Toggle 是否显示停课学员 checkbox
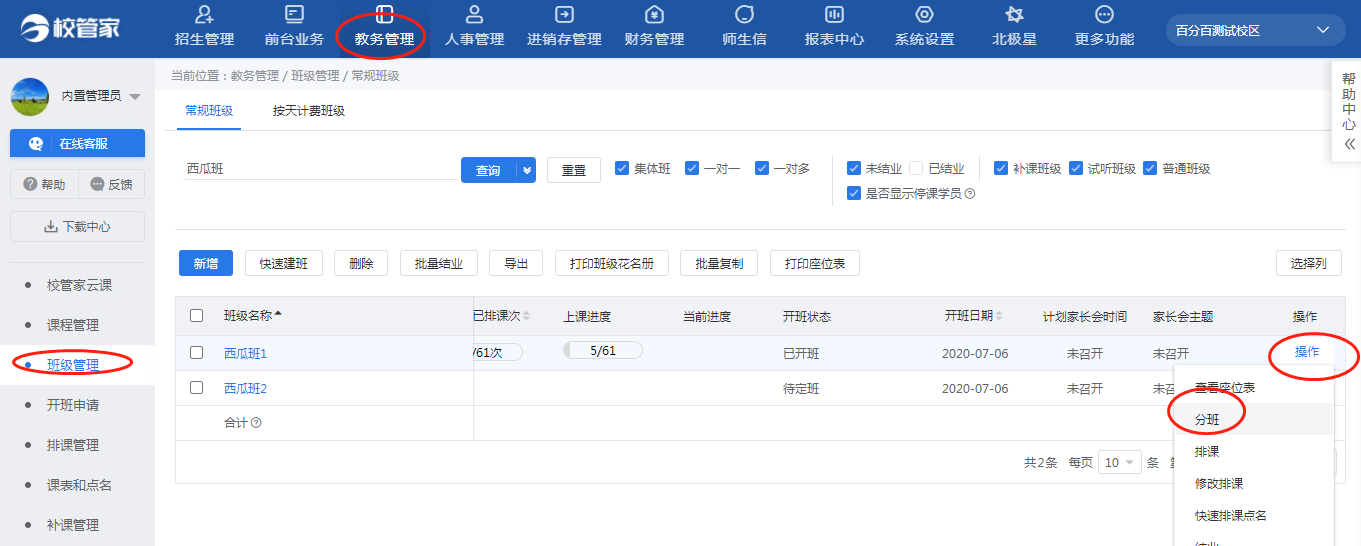Image resolution: width=1361 pixels, height=546 pixels. pyautogui.click(x=854, y=193)
